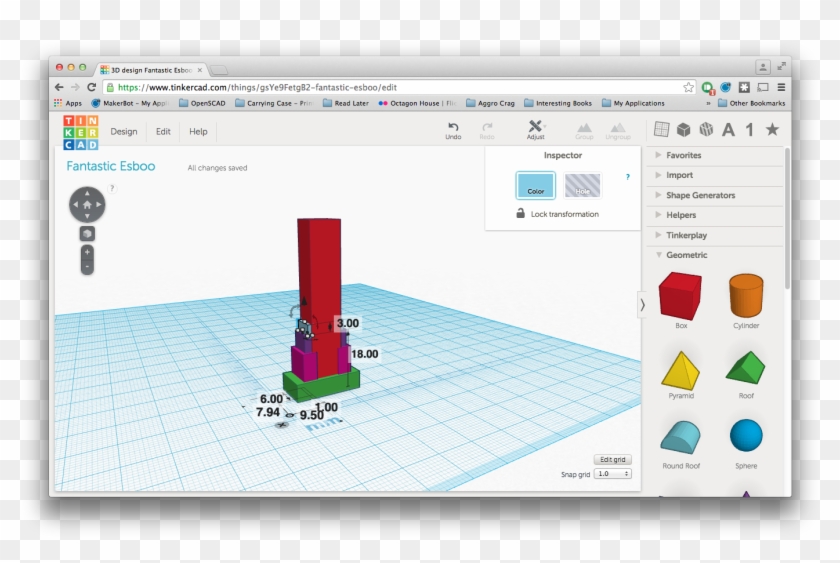Click the 6.00 dimension label
Image resolution: width=840 pixels, height=563 pixels.
[x=271, y=399]
